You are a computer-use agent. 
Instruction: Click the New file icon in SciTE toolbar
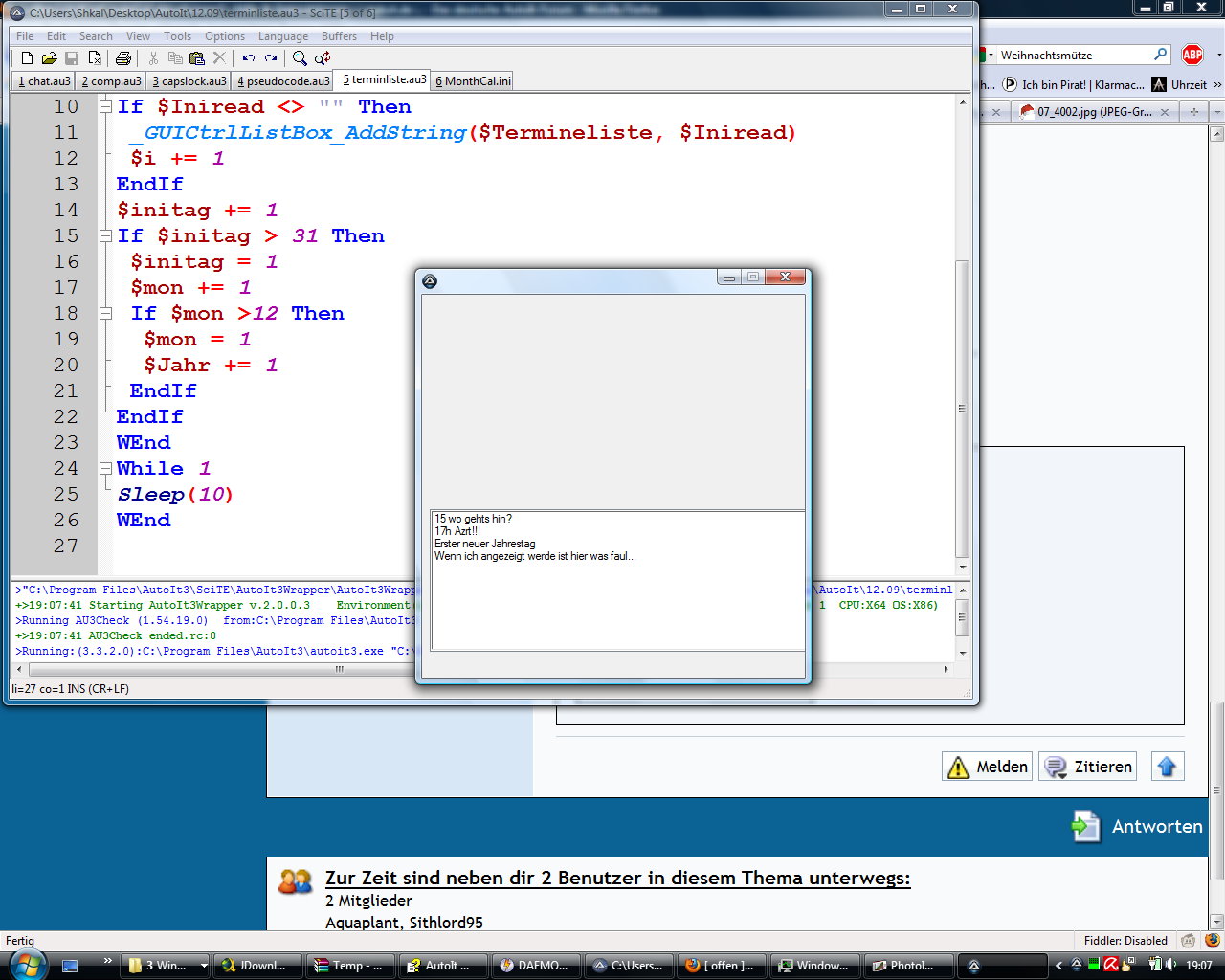[x=27, y=58]
